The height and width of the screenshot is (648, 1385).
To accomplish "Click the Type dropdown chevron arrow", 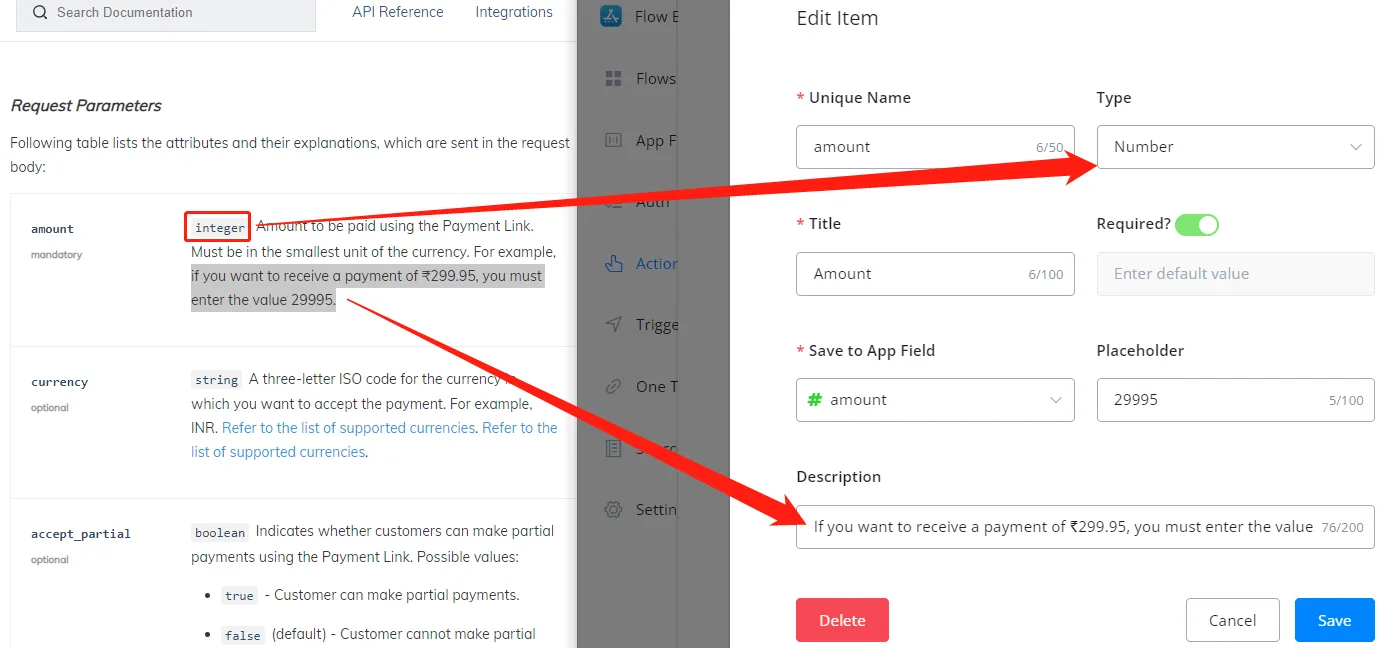I will pyautogui.click(x=1355, y=147).
